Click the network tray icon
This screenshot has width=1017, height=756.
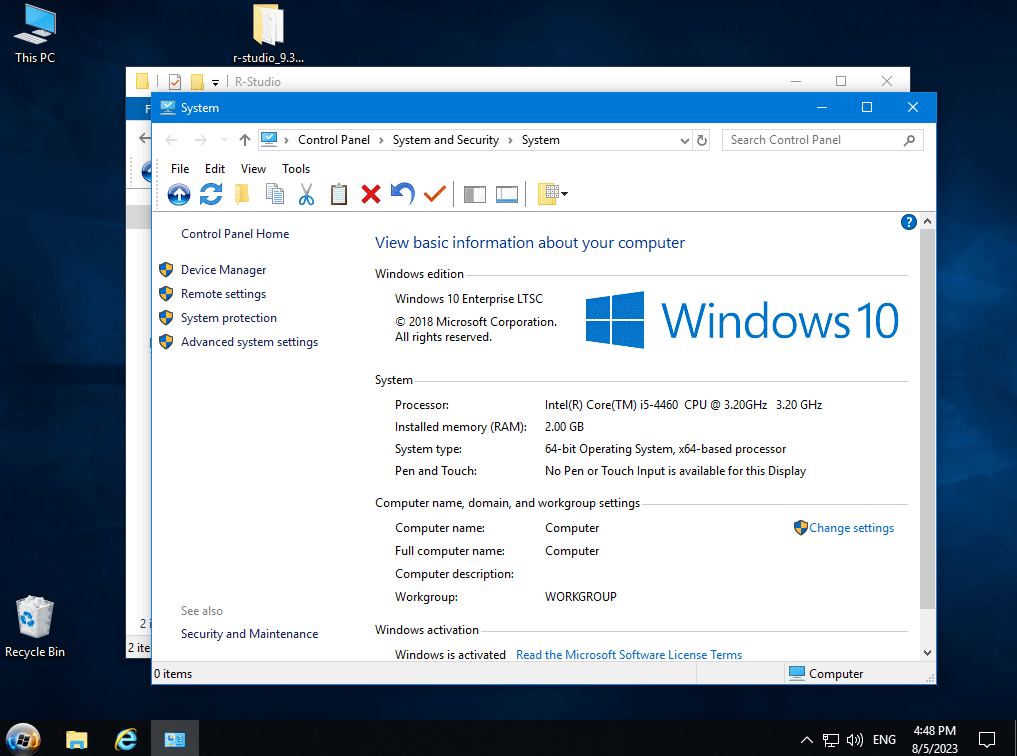[x=831, y=740]
